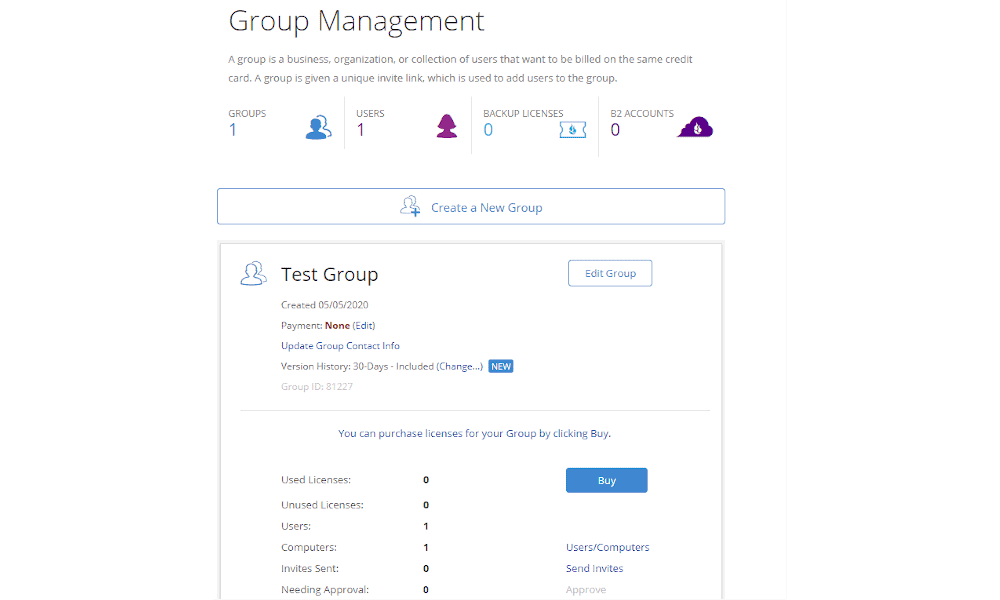The height and width of the screenshot is (600, 1000).
Task: Click the Backup Licenses ticket icon
Action: pos(573,130)
